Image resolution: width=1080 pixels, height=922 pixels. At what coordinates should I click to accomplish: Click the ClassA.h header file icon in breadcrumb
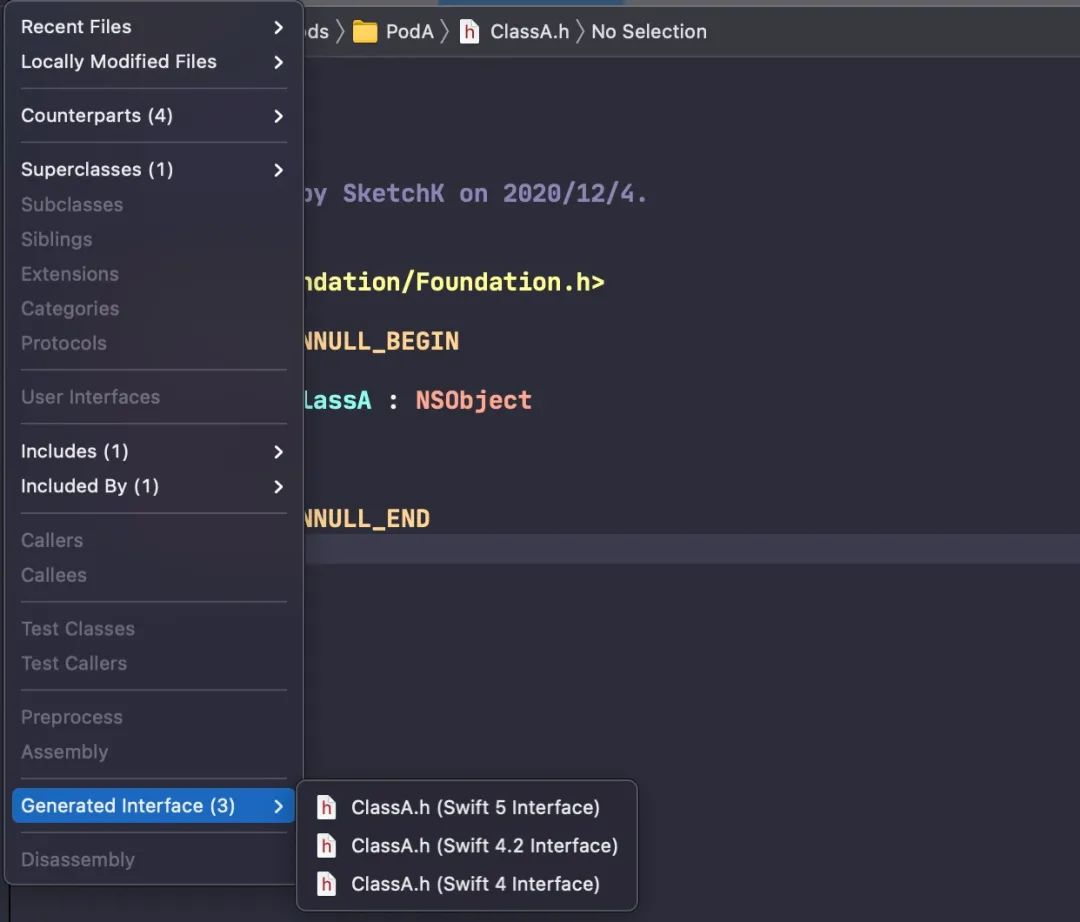(x=469, y=32)
